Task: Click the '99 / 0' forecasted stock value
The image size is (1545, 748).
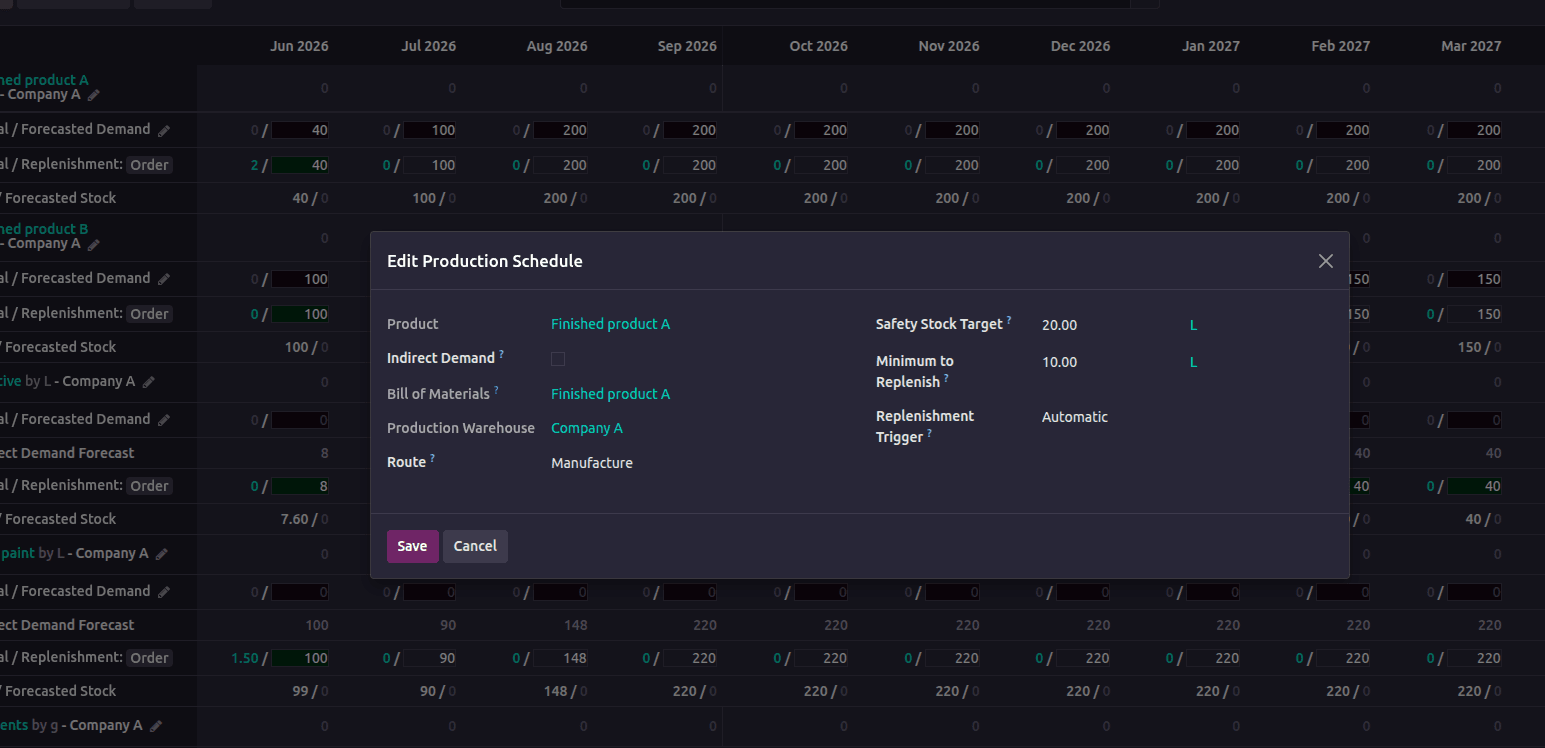Action: (x=310, y=691)
